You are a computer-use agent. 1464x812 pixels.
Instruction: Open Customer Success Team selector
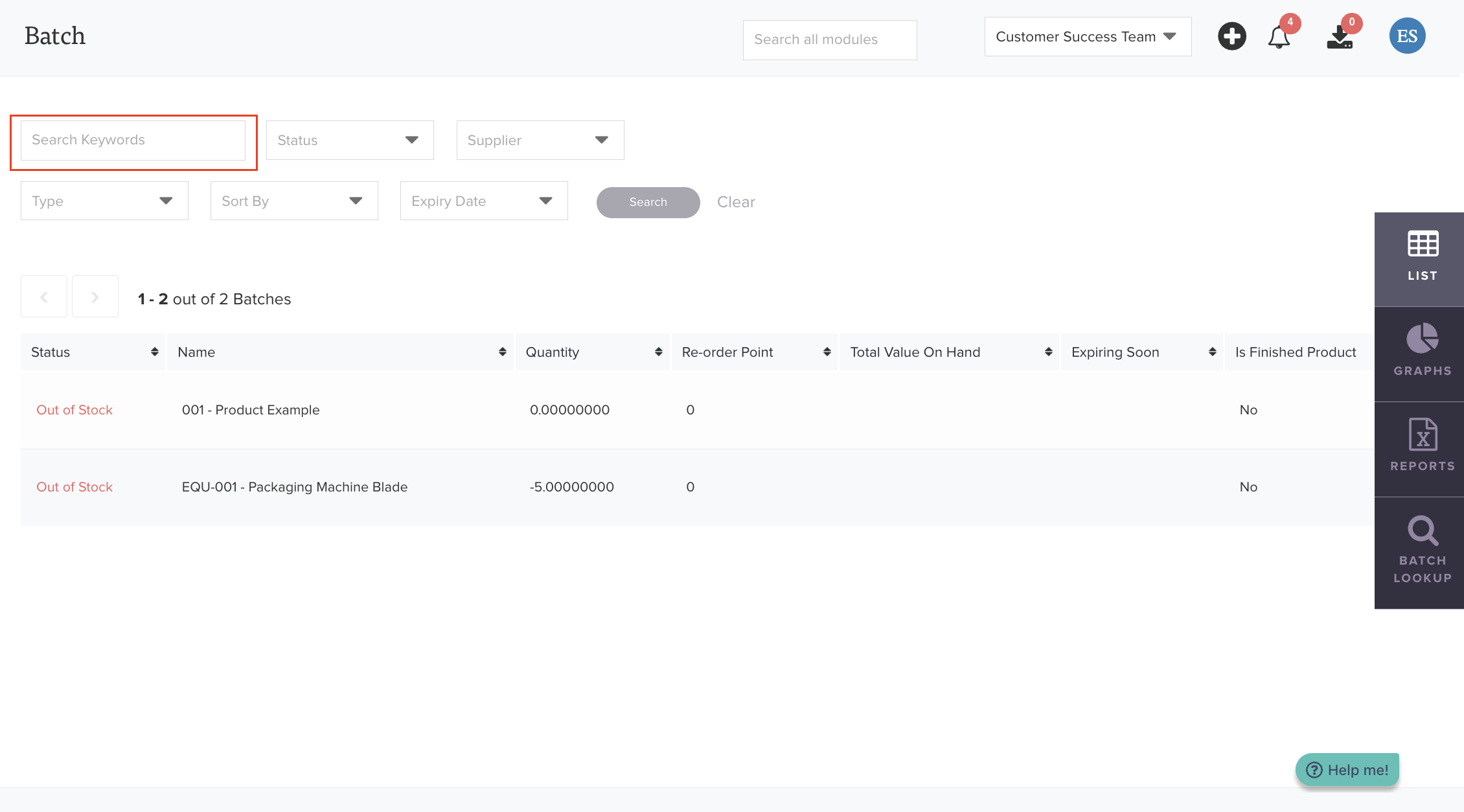click(1087, 37)
